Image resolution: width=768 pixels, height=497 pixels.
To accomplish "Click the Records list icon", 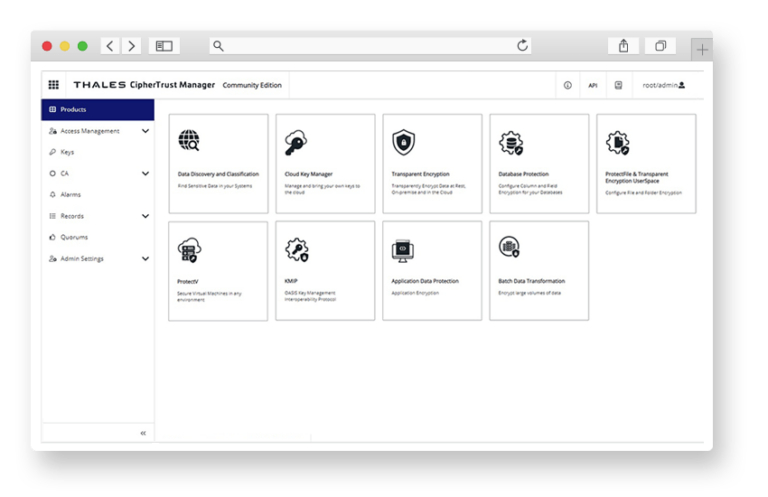I will (52, 216).
